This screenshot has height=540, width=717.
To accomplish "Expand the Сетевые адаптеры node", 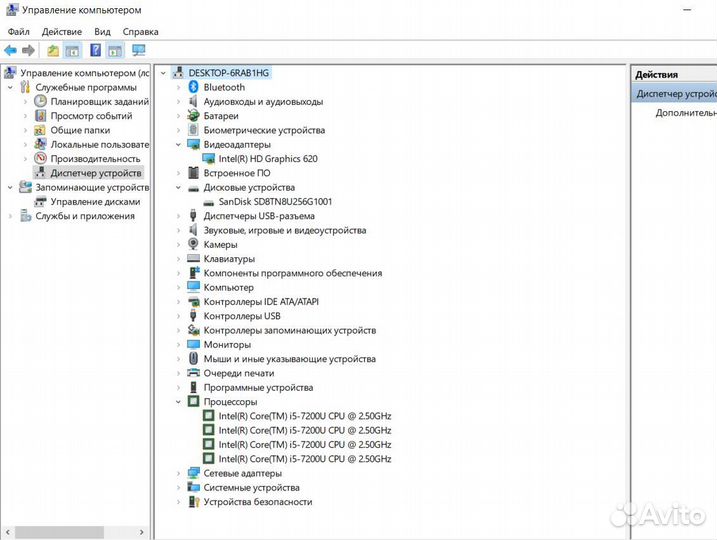I will tap(178, 473).
